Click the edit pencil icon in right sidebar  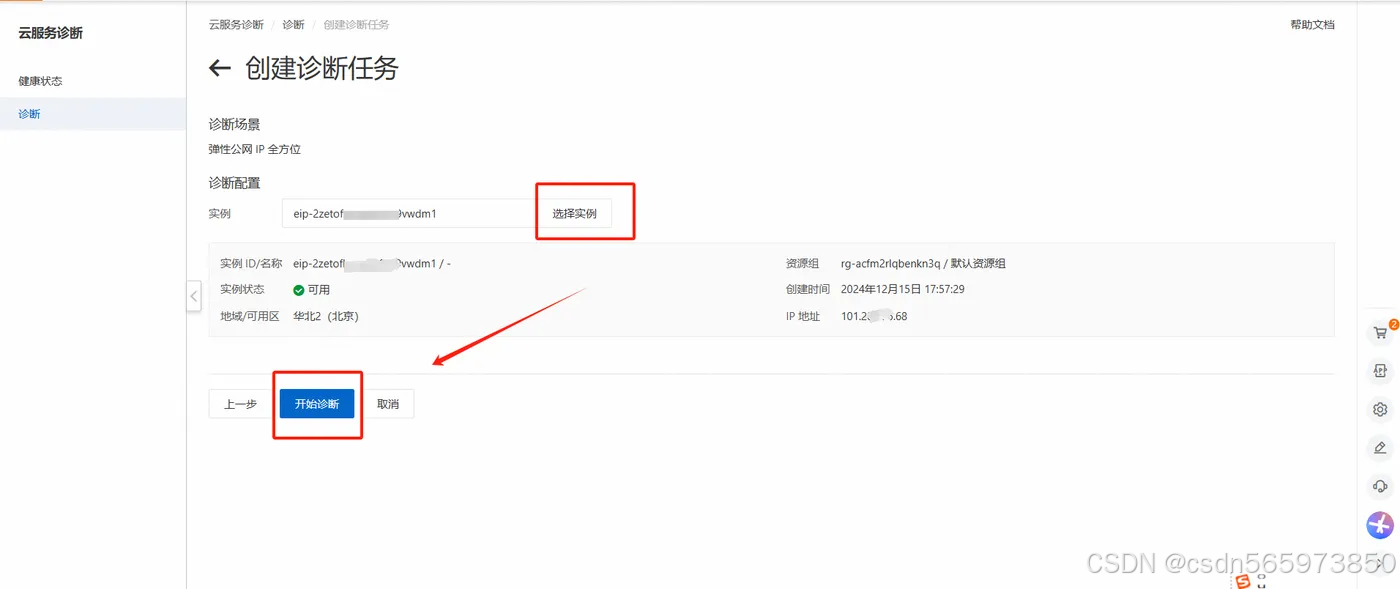[x=1380, y=448]
